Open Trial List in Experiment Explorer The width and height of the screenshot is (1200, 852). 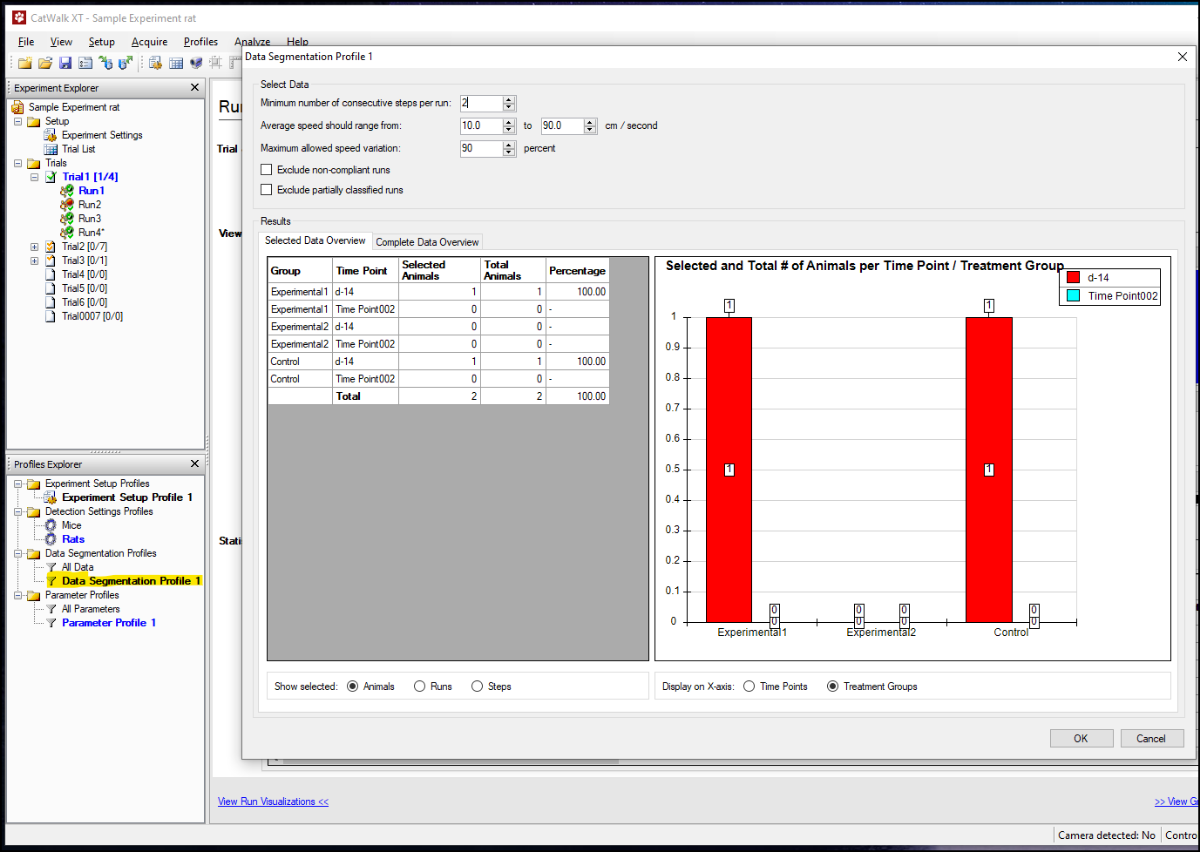[x=78, y=149]
